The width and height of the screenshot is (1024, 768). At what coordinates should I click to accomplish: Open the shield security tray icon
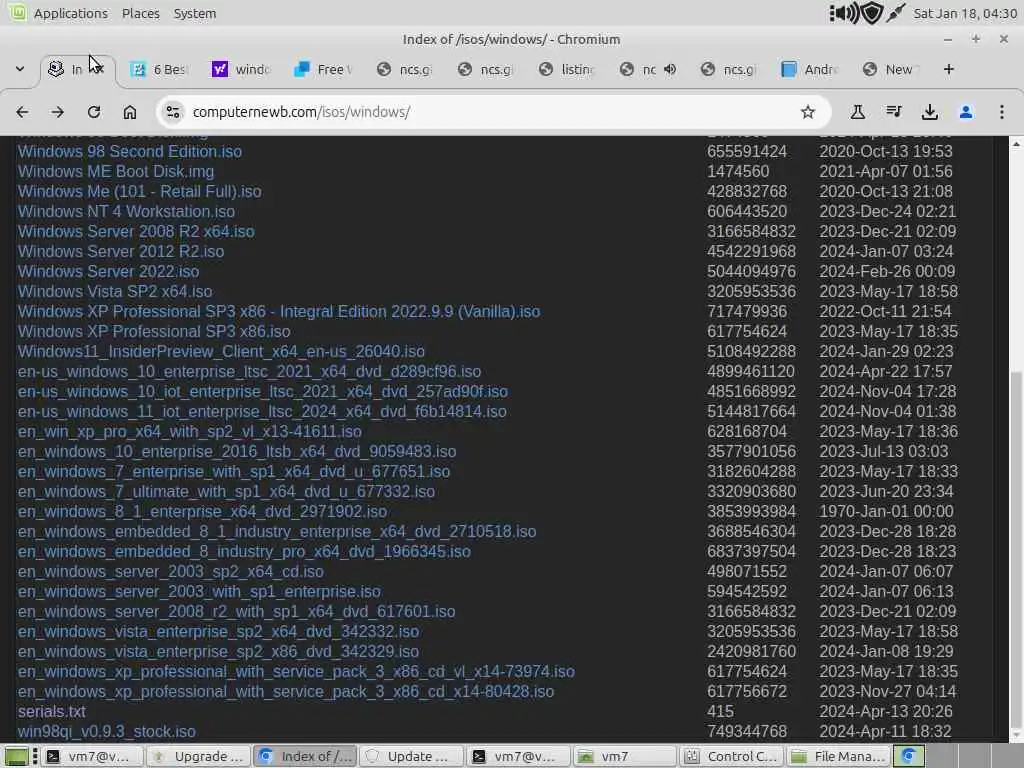pyautogui.click(x=872, y=13)
